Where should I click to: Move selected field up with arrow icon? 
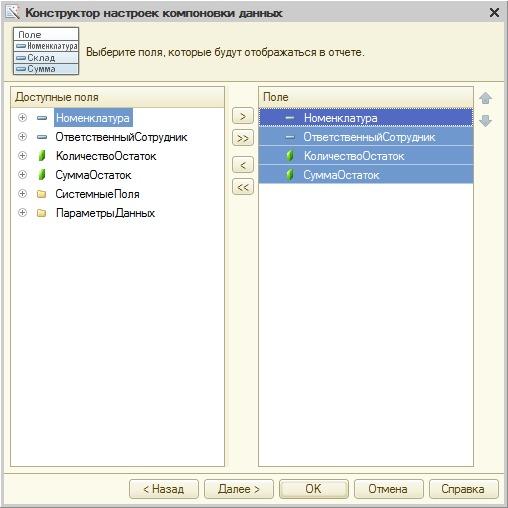pos(485,98)
